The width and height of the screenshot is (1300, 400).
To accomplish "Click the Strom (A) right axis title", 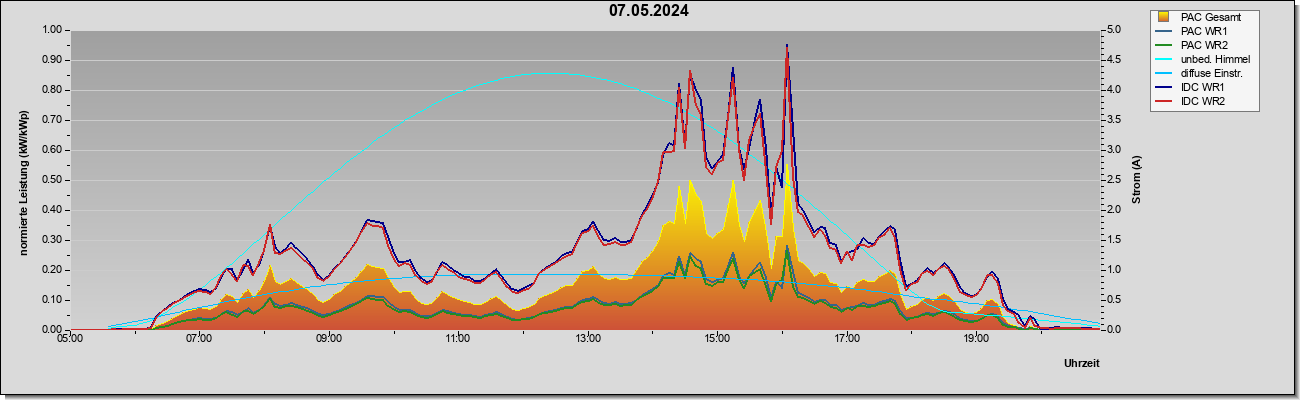I will coord(1137,180).
